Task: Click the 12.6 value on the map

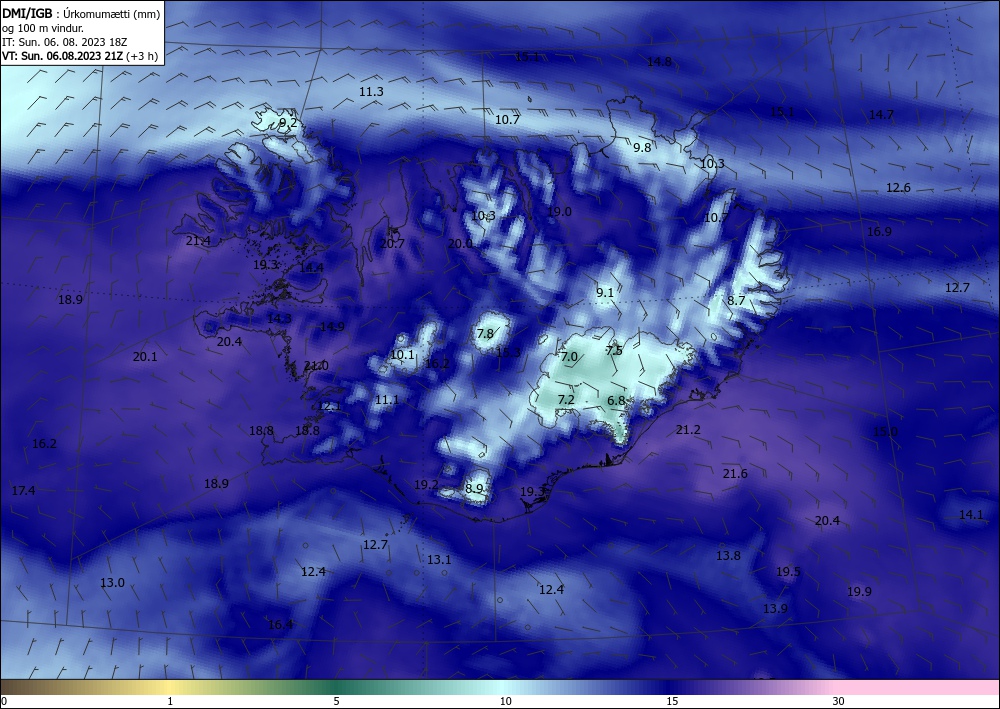Action: pyautogui.click(x=899, y=187)
